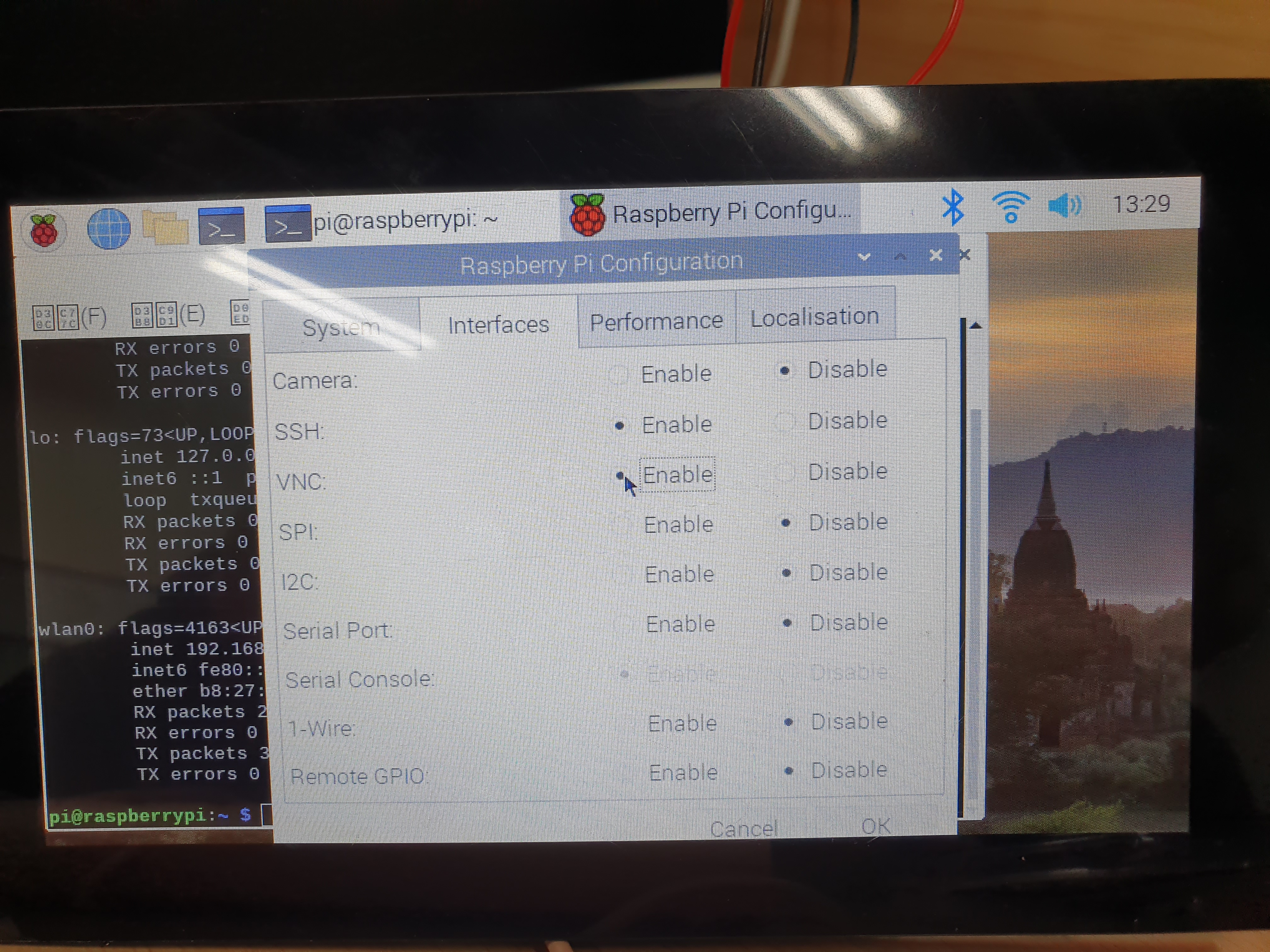Image resolution: width=1270 pixels, height=952 pixels.
Task: Click the 'inet 127.0.0' line in terminal
Action: 188,457
